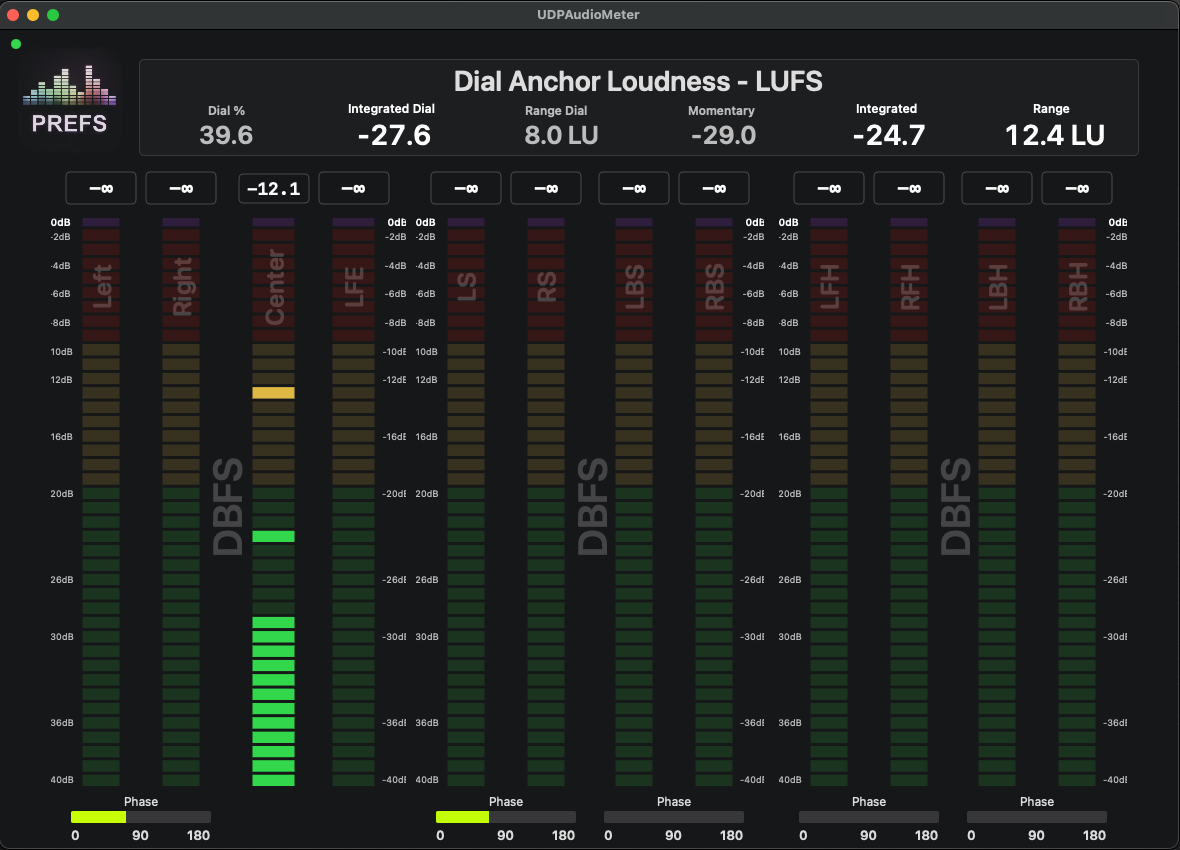Click the LFH channel meter bar
The height and width of the screenshot is (850, 1180).
coord(829,500)
